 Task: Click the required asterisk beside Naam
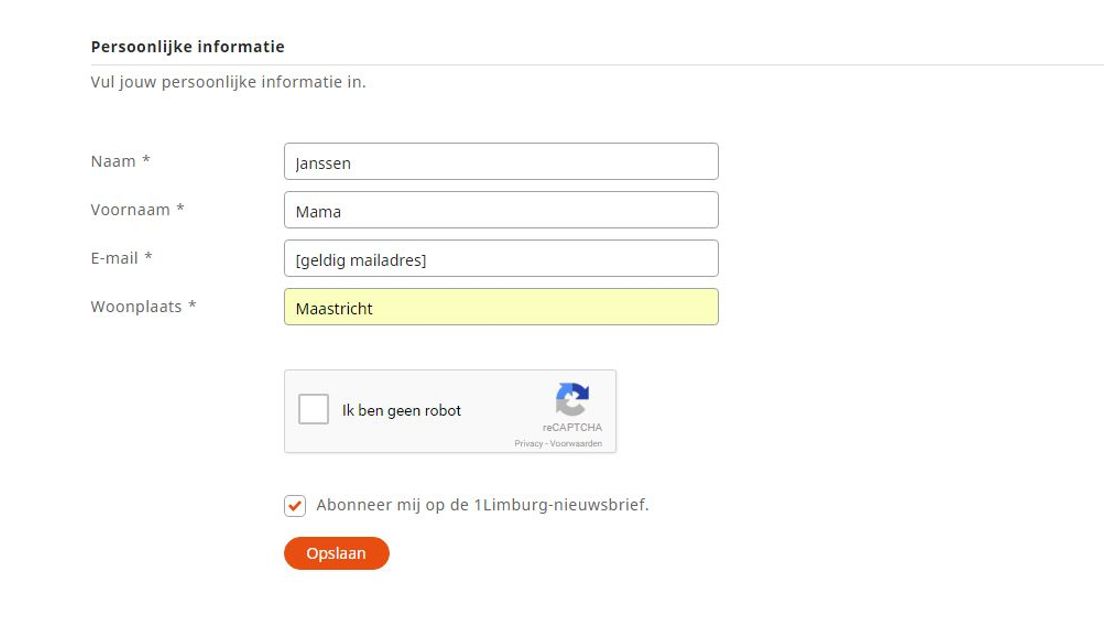(x=146, y=160)
